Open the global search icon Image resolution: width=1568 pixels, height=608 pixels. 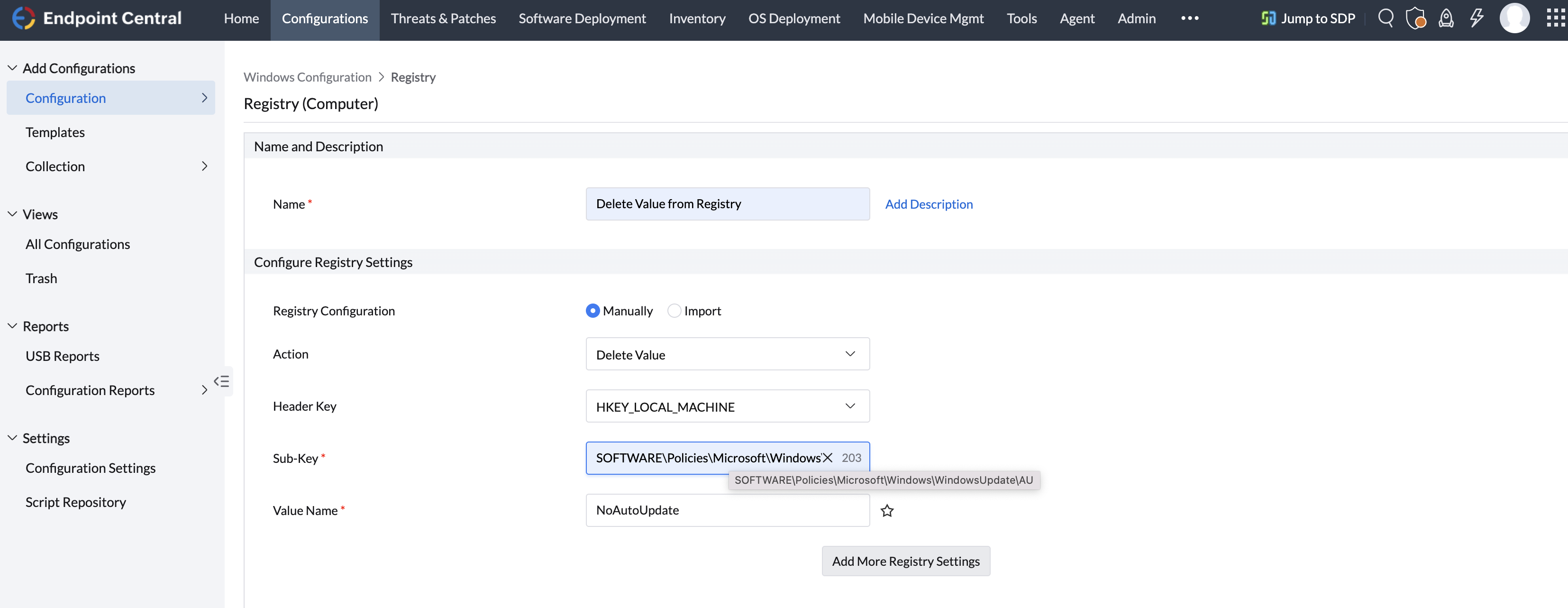(x=1386, y=18)
